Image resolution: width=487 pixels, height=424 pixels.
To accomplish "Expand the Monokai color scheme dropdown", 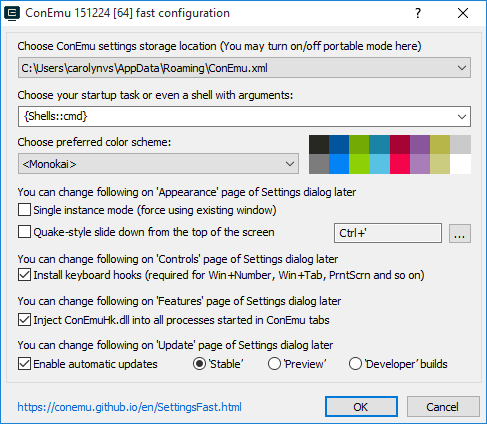I will coord(158,164).
